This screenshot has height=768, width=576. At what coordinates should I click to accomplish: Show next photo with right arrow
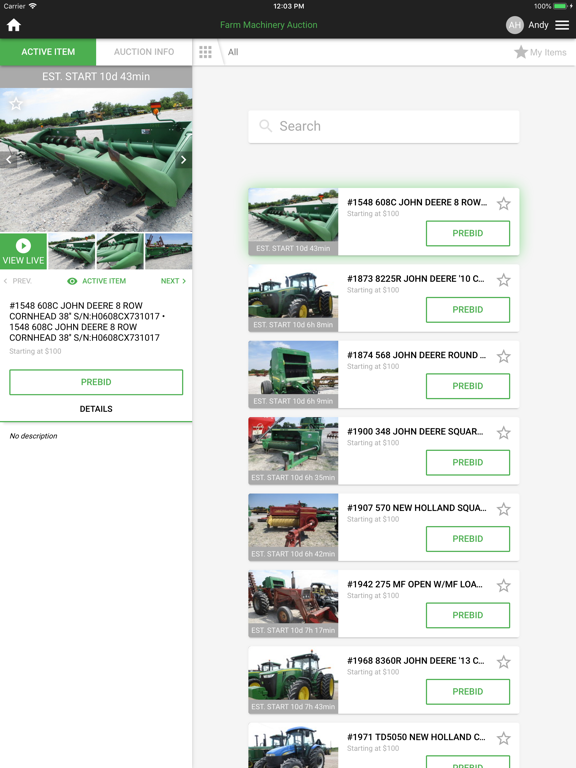click(x=184, y=160)
